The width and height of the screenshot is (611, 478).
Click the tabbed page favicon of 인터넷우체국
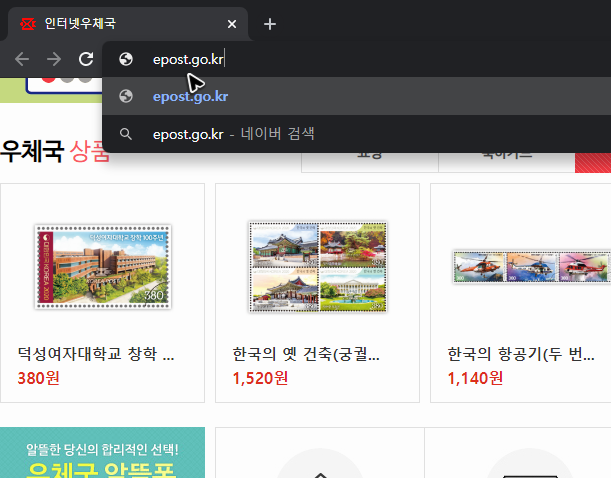click(x=28, y=24)
